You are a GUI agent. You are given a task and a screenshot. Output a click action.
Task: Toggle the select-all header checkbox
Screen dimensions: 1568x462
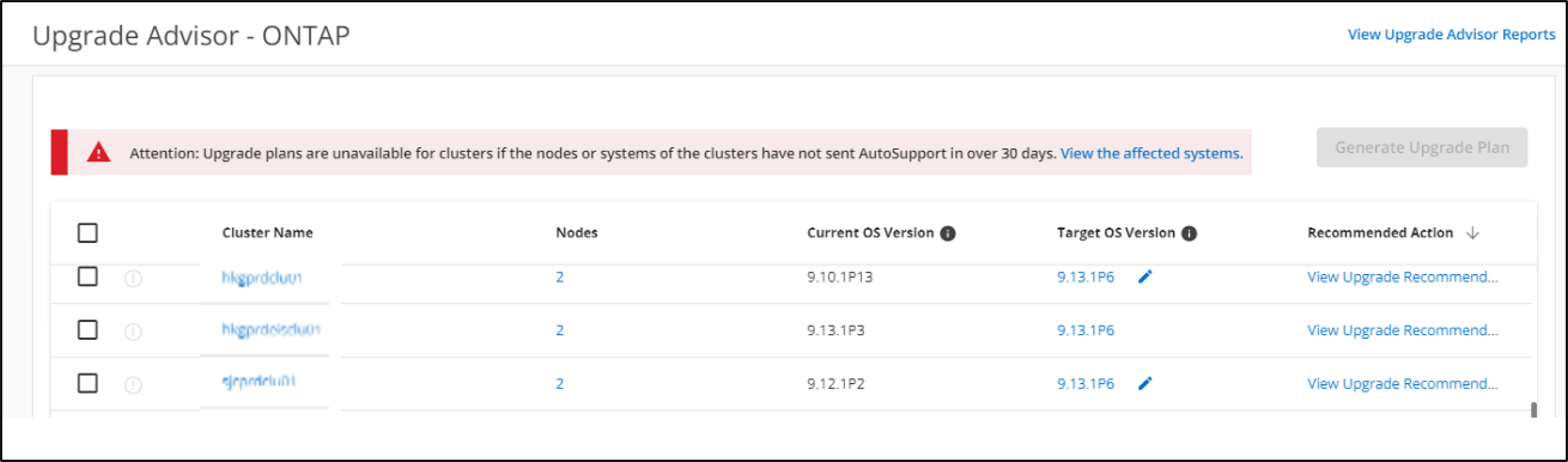(88, 233)
